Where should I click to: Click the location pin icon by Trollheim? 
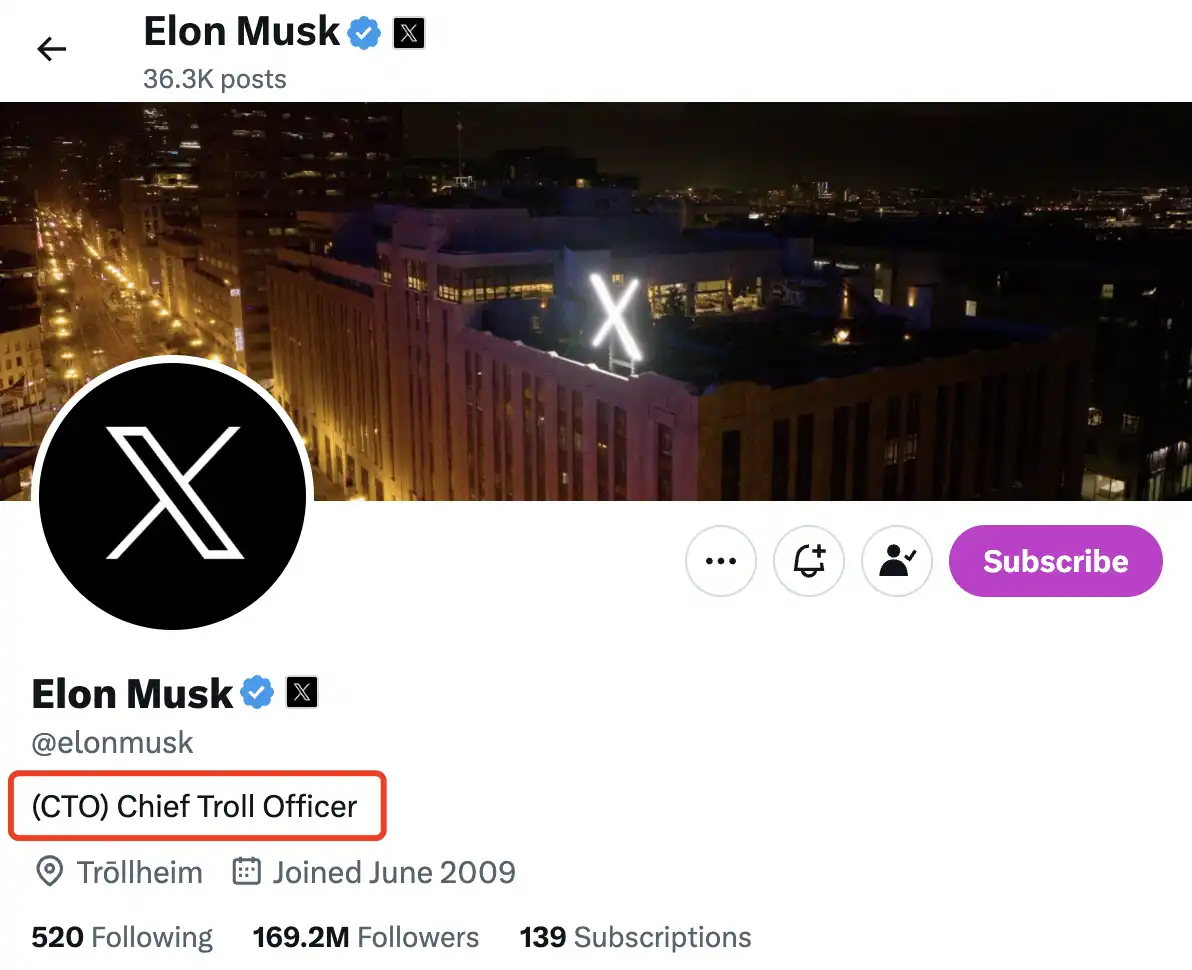(48, 872)
